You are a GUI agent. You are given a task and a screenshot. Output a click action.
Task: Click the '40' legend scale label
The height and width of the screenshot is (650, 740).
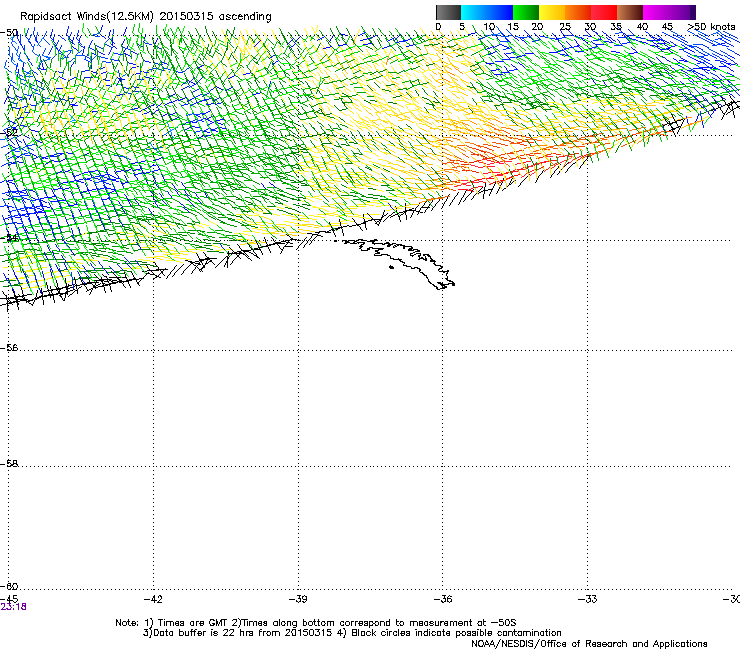642,27
